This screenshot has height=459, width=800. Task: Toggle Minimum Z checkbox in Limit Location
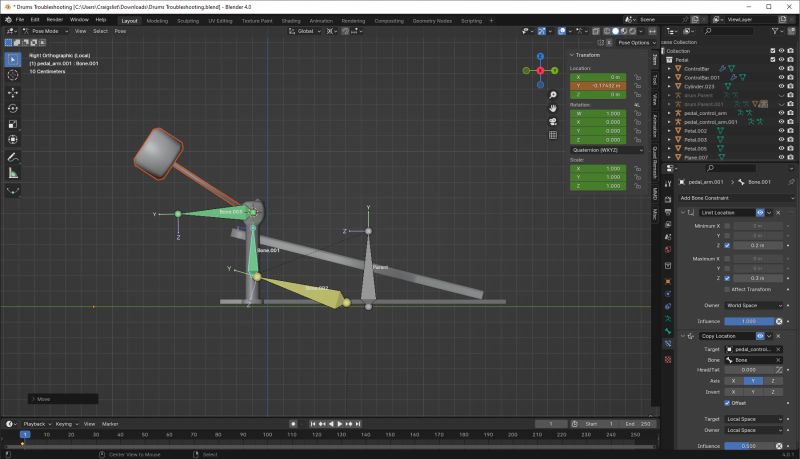click(x=727, y=245)
